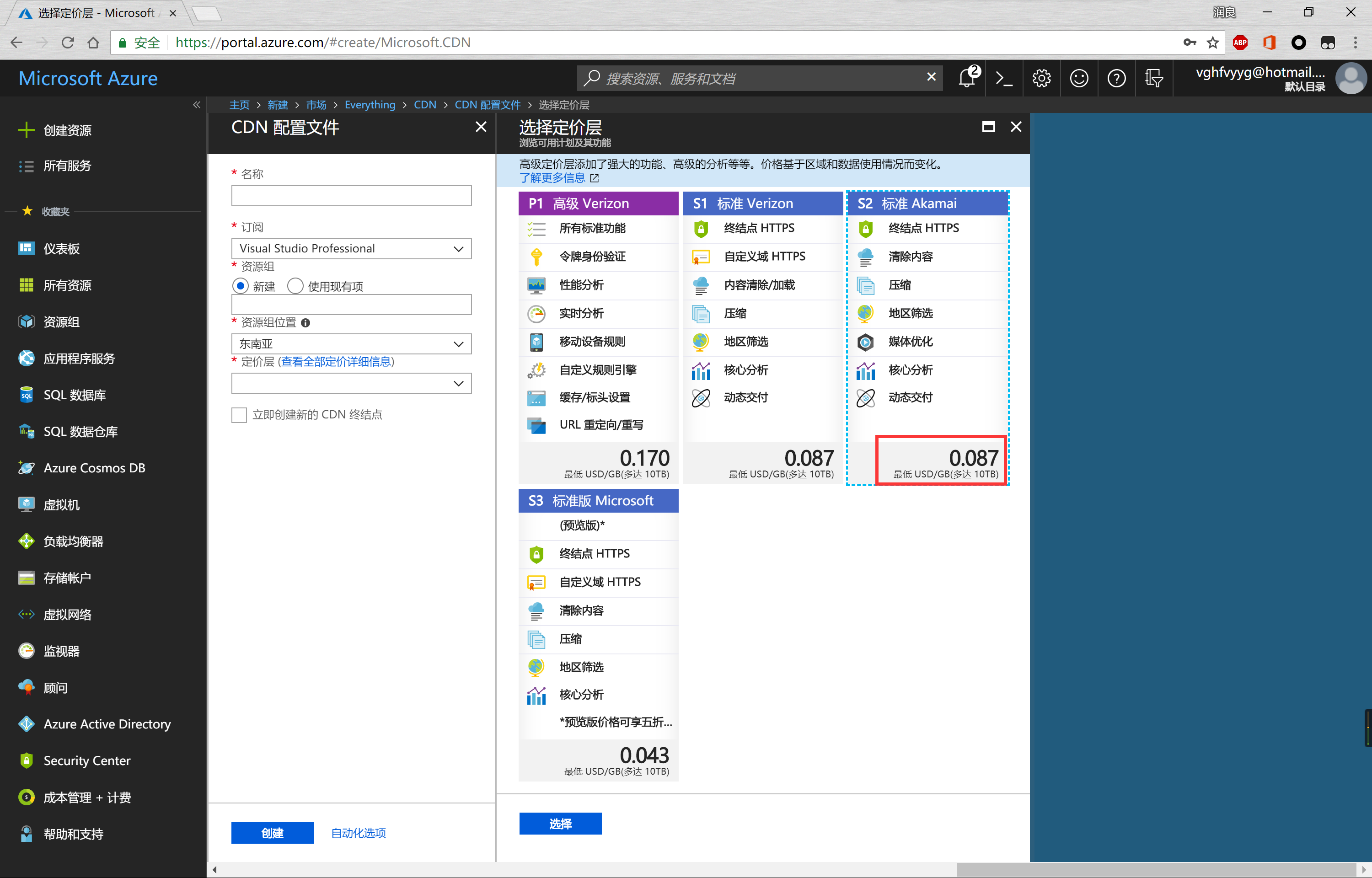Click the blue 选择 button
The image size is (1372, 878).
point(560,824)
